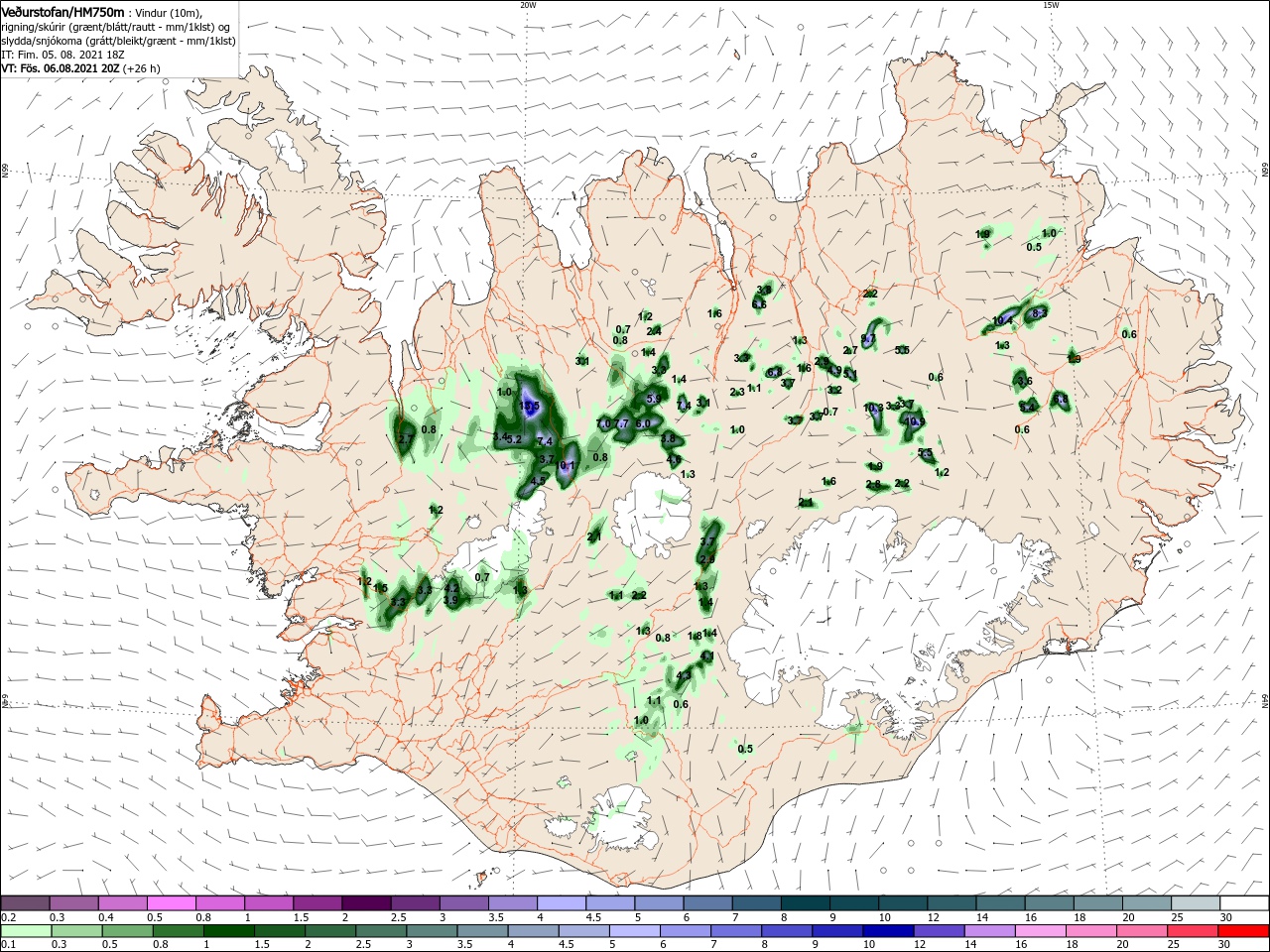Click the white top-row swatch starting at 30
This screenshot has height=952, width=1270.
click(x=1243, y=903)
